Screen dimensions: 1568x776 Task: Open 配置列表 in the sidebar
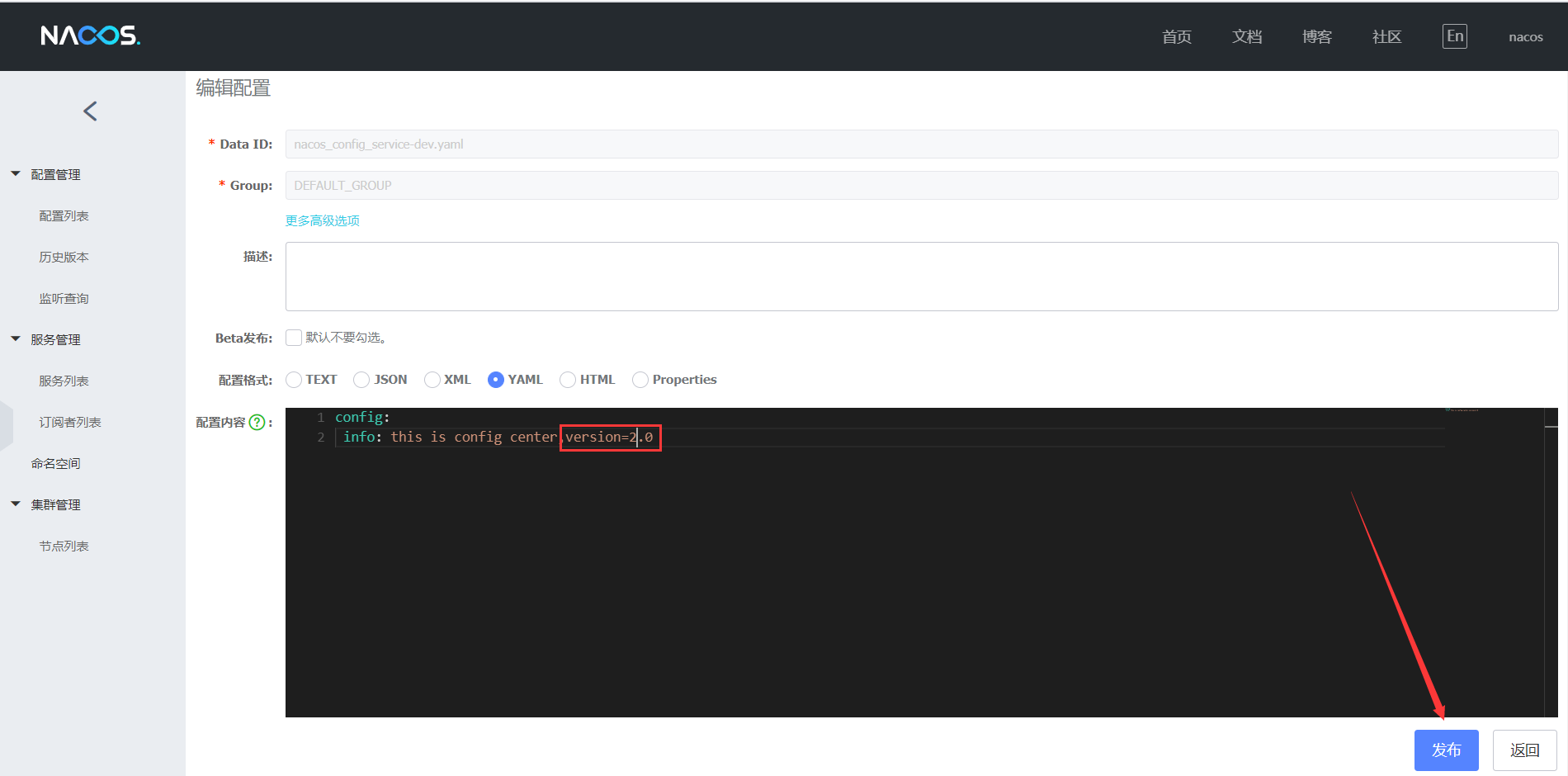[x=64, y=215]
